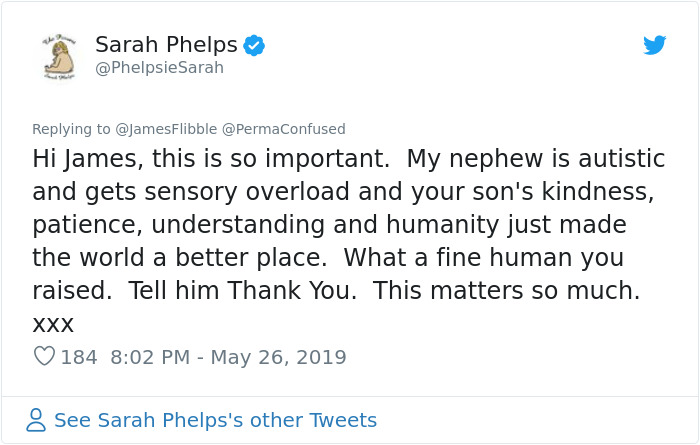Open the @PhelpsieSarah handle link

159,68
